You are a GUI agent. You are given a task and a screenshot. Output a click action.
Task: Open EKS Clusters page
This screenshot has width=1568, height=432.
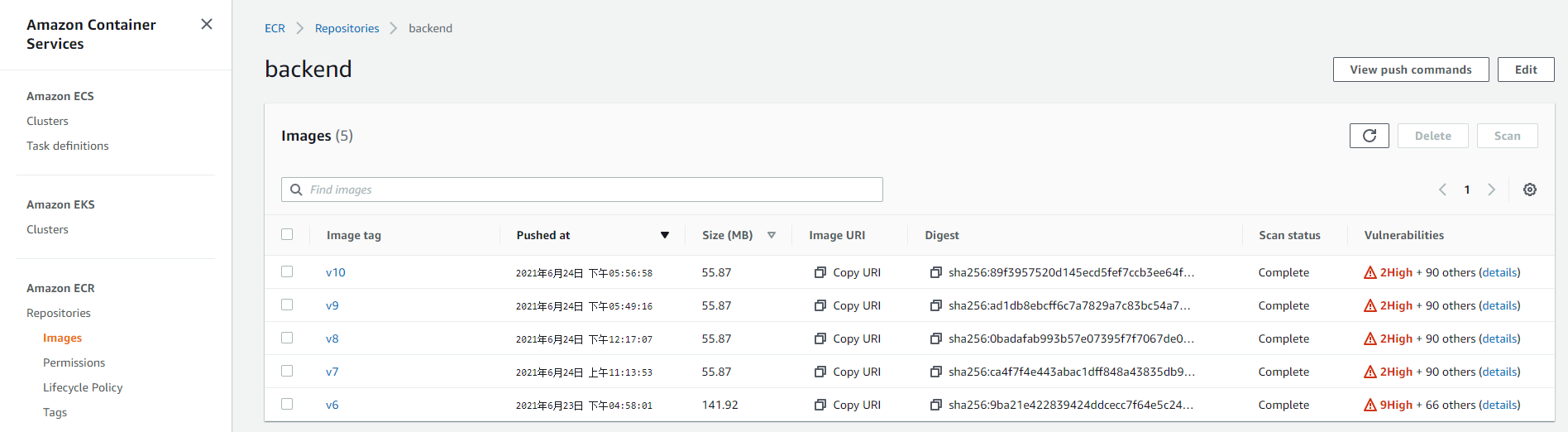(47, 229)
